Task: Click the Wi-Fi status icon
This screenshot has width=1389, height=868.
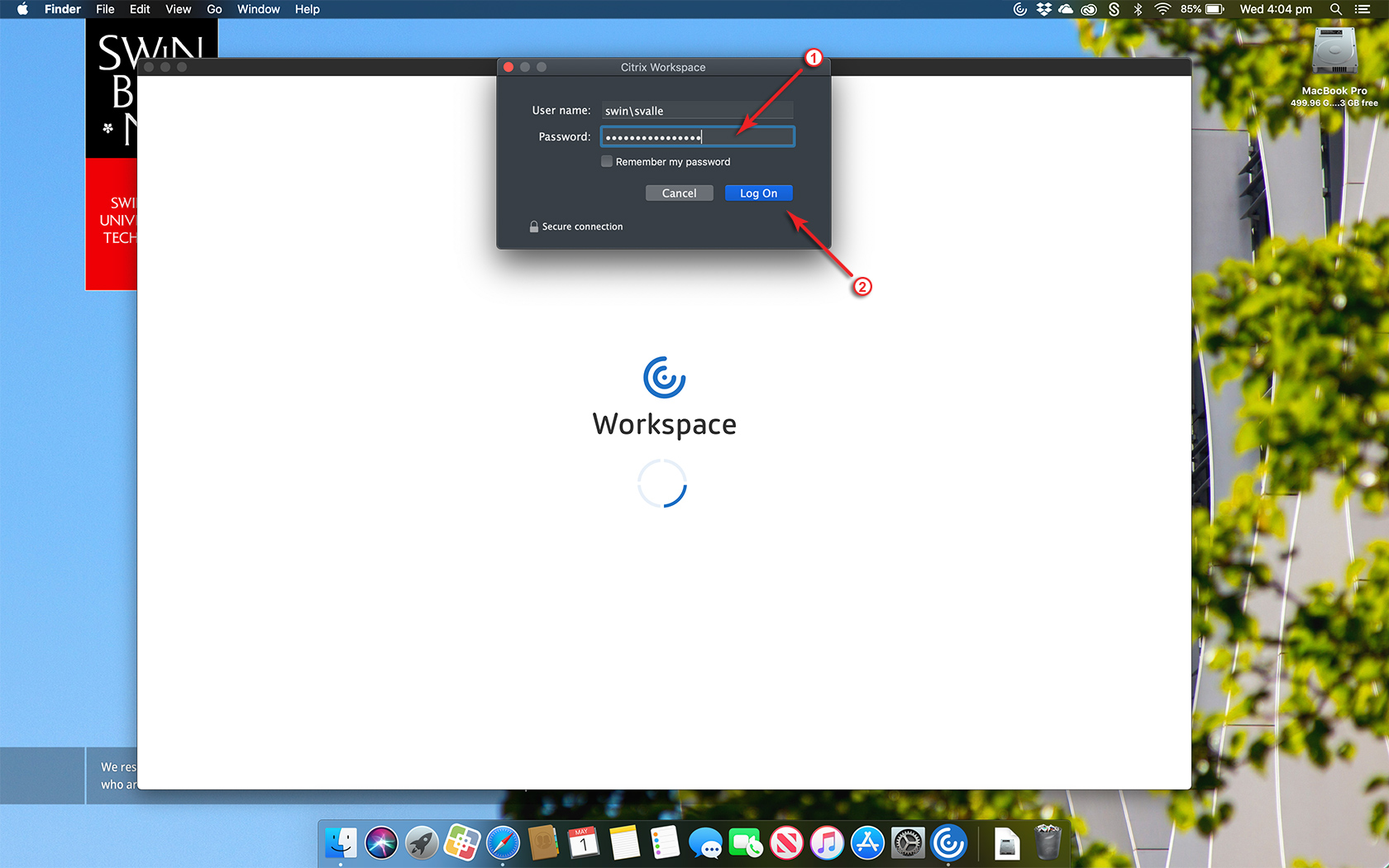Action: 1162,9
